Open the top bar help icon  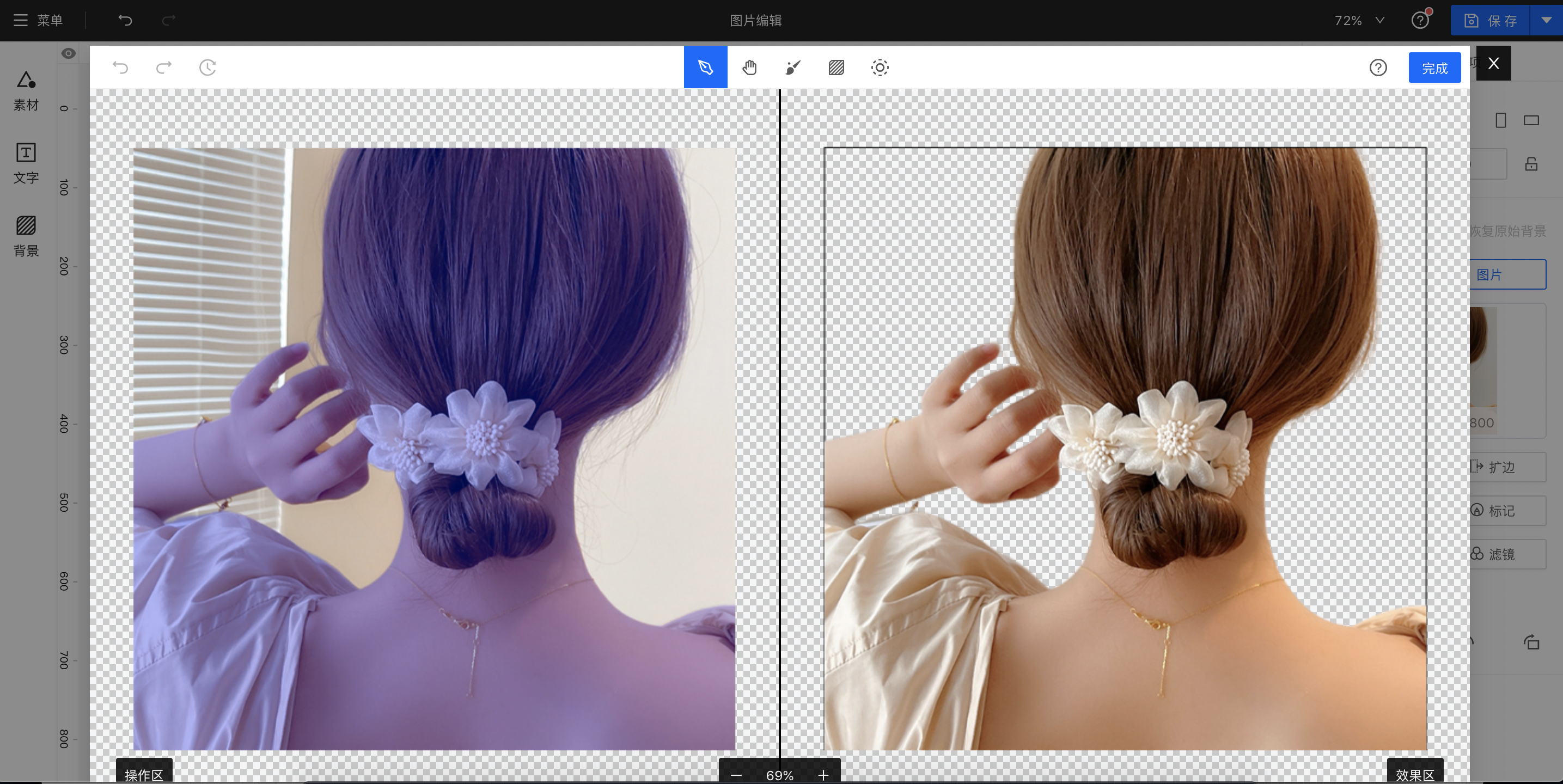point(1420,20)
